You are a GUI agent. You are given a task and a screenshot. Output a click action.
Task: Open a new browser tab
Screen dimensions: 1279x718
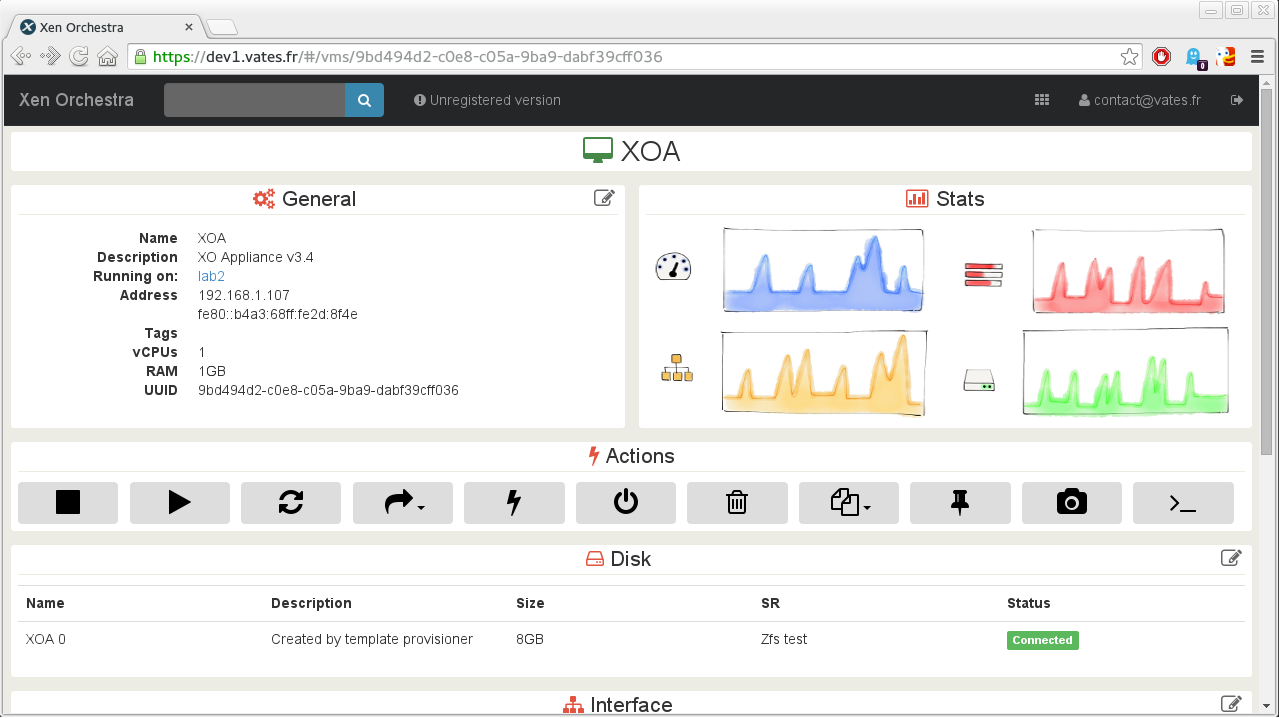point(221,27)
